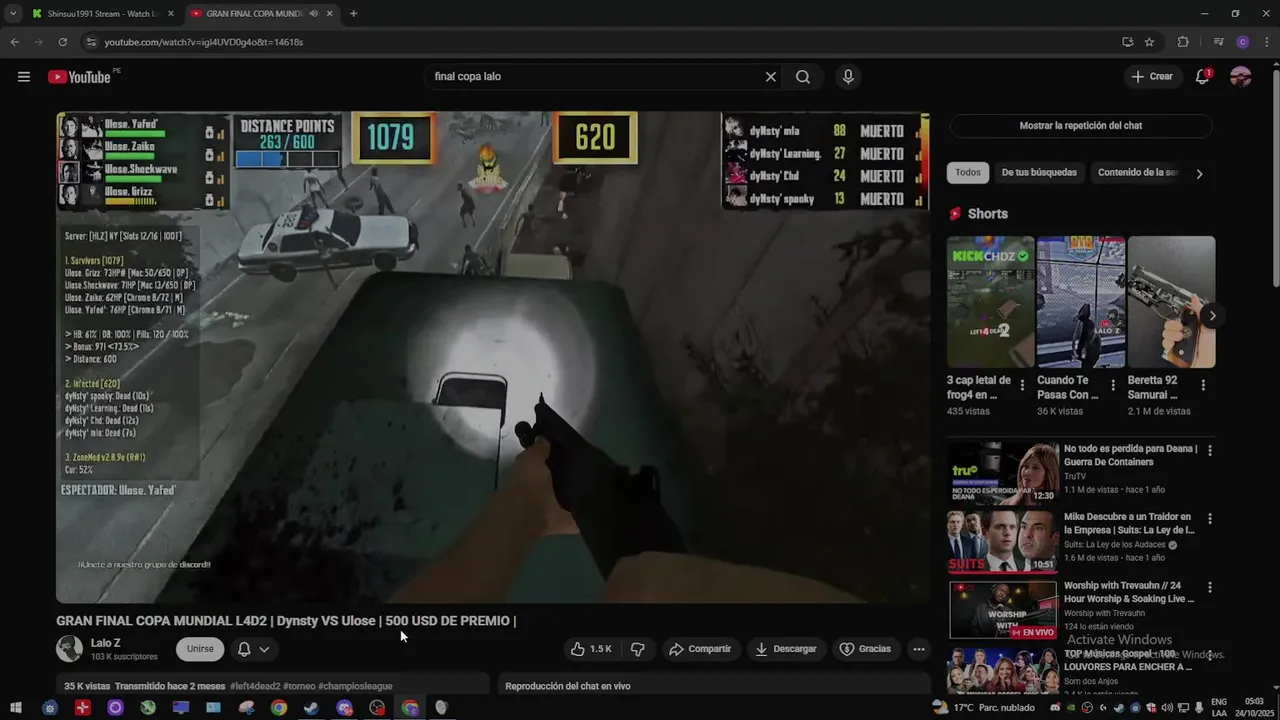Open more options for the Deana video
This screenshot has height=720, width=1280.
1210,451
